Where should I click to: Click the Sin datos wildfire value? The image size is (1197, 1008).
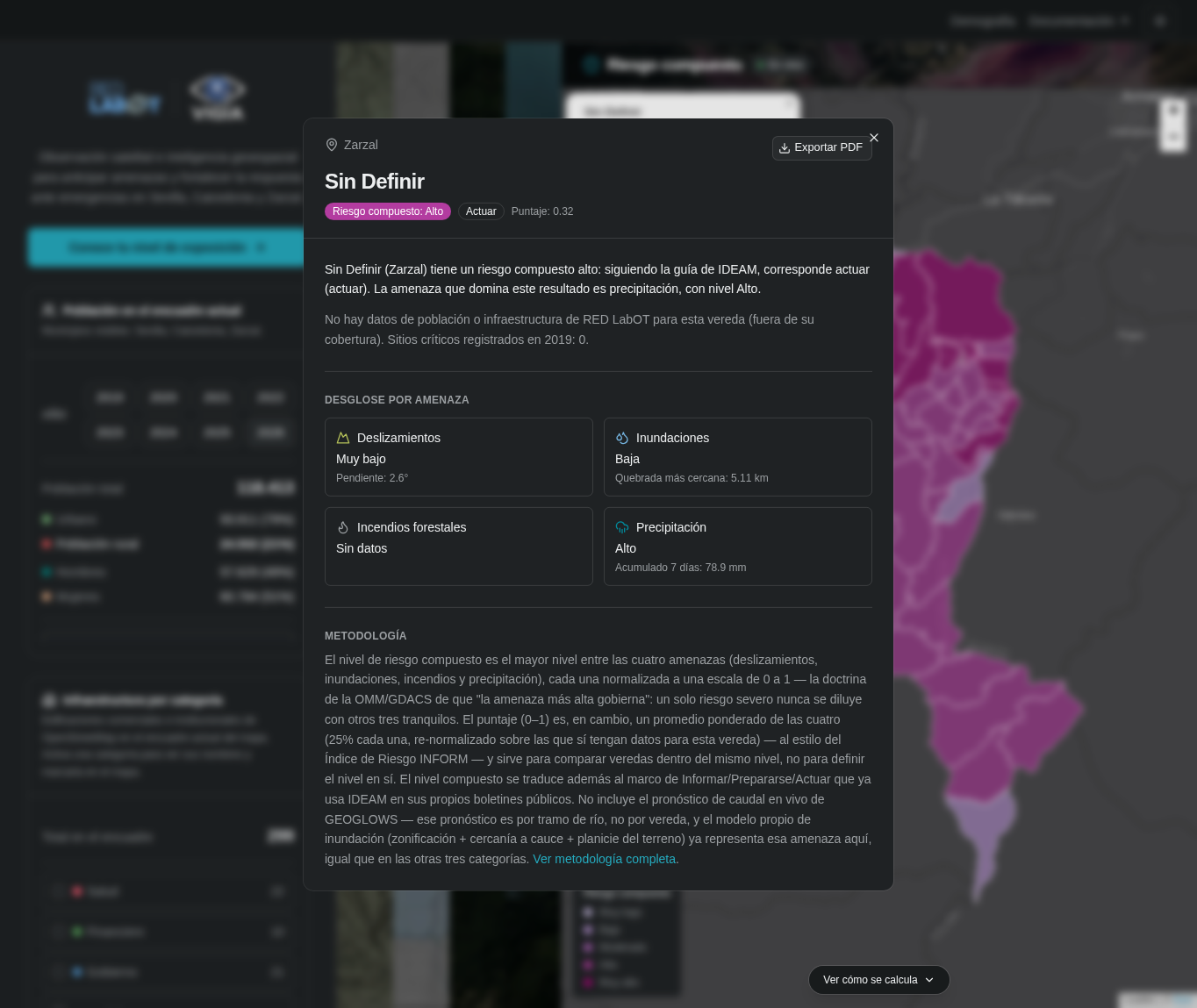tap(362, 548)
